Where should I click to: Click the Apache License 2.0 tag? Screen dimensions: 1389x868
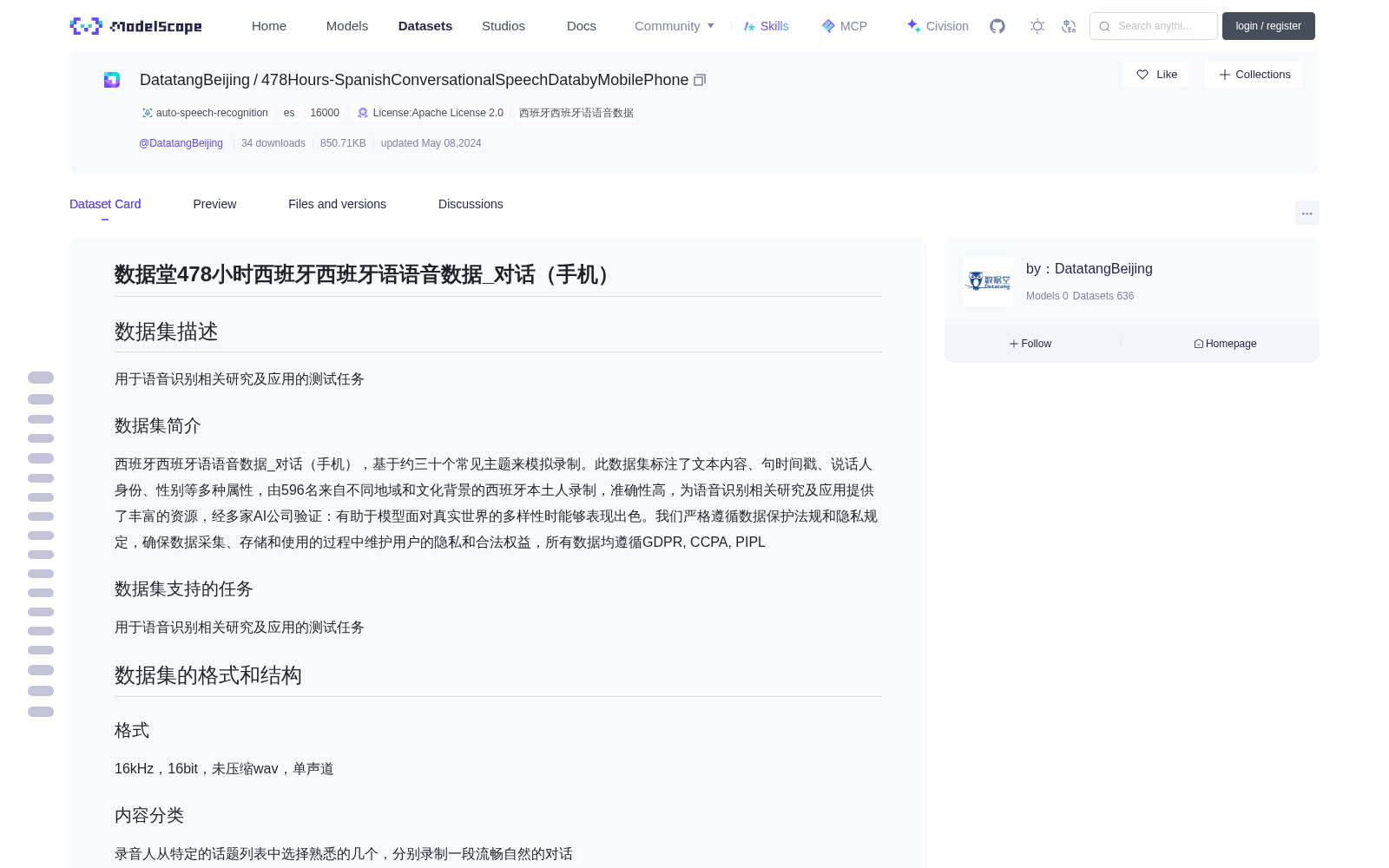coord(431,113)
